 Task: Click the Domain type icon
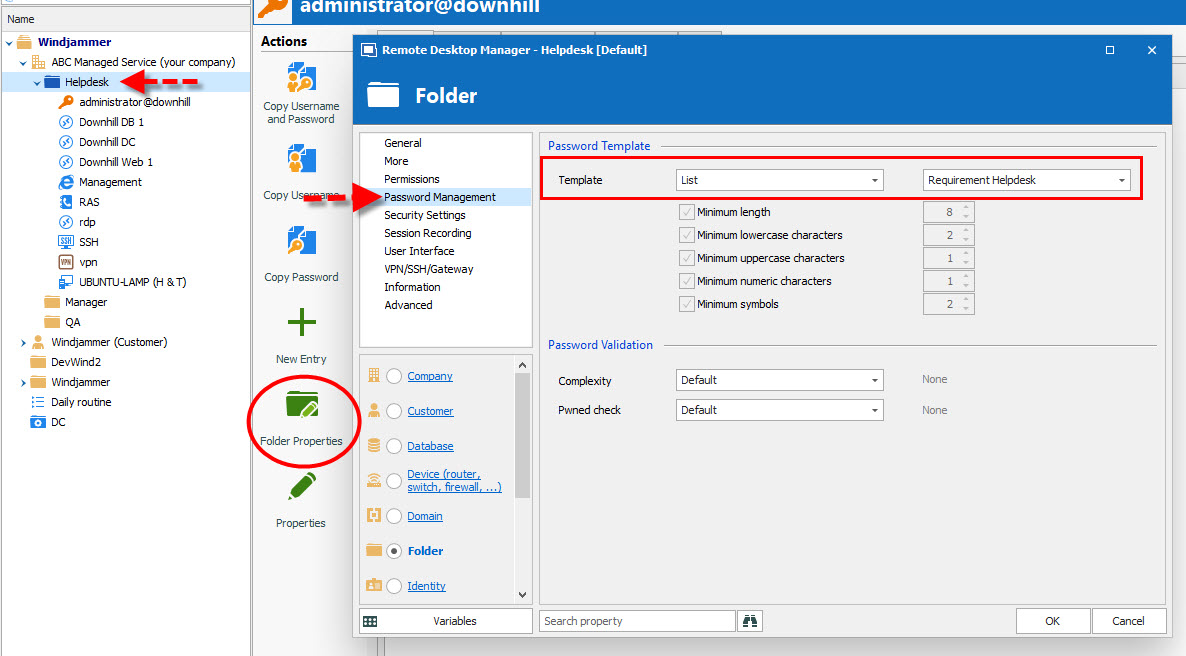[374, 515]
